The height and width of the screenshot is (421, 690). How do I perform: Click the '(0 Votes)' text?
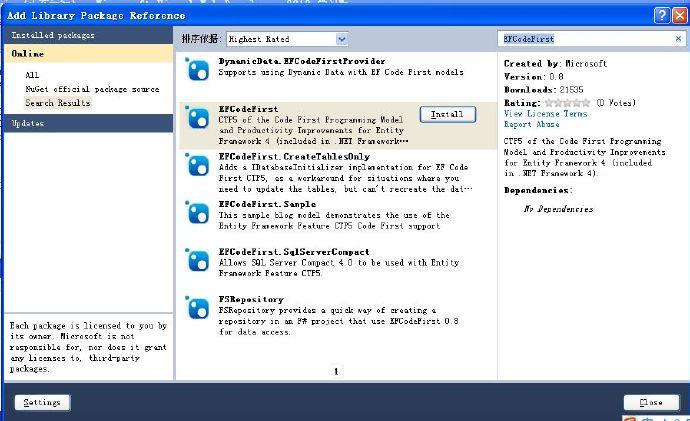click(616, 103)
